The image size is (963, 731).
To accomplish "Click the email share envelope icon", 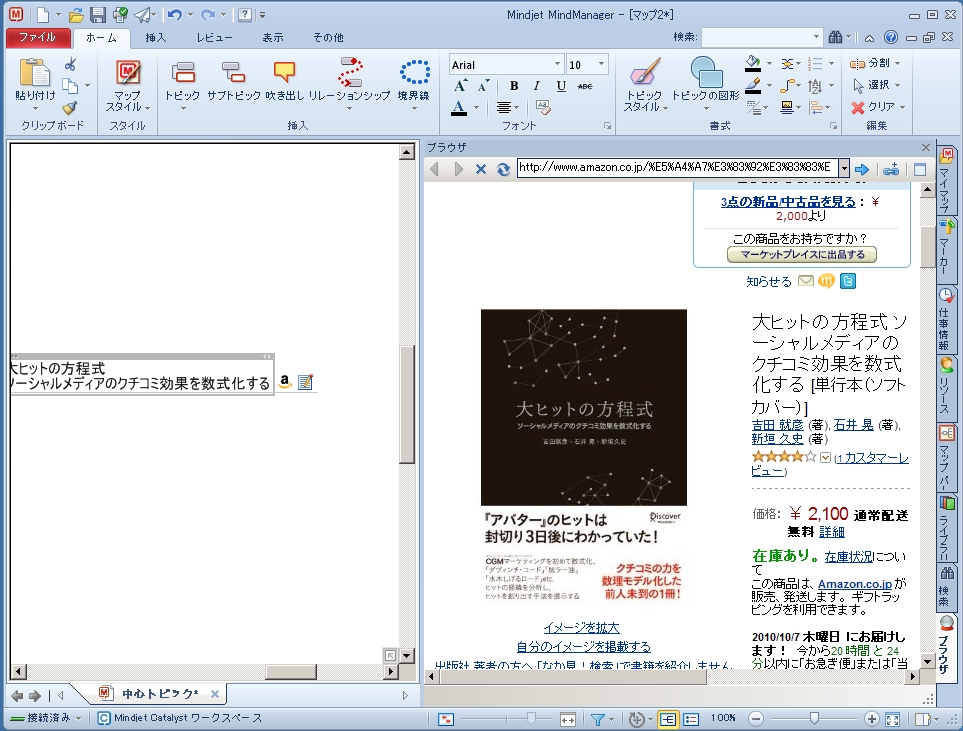I will (x=806, y=281).
